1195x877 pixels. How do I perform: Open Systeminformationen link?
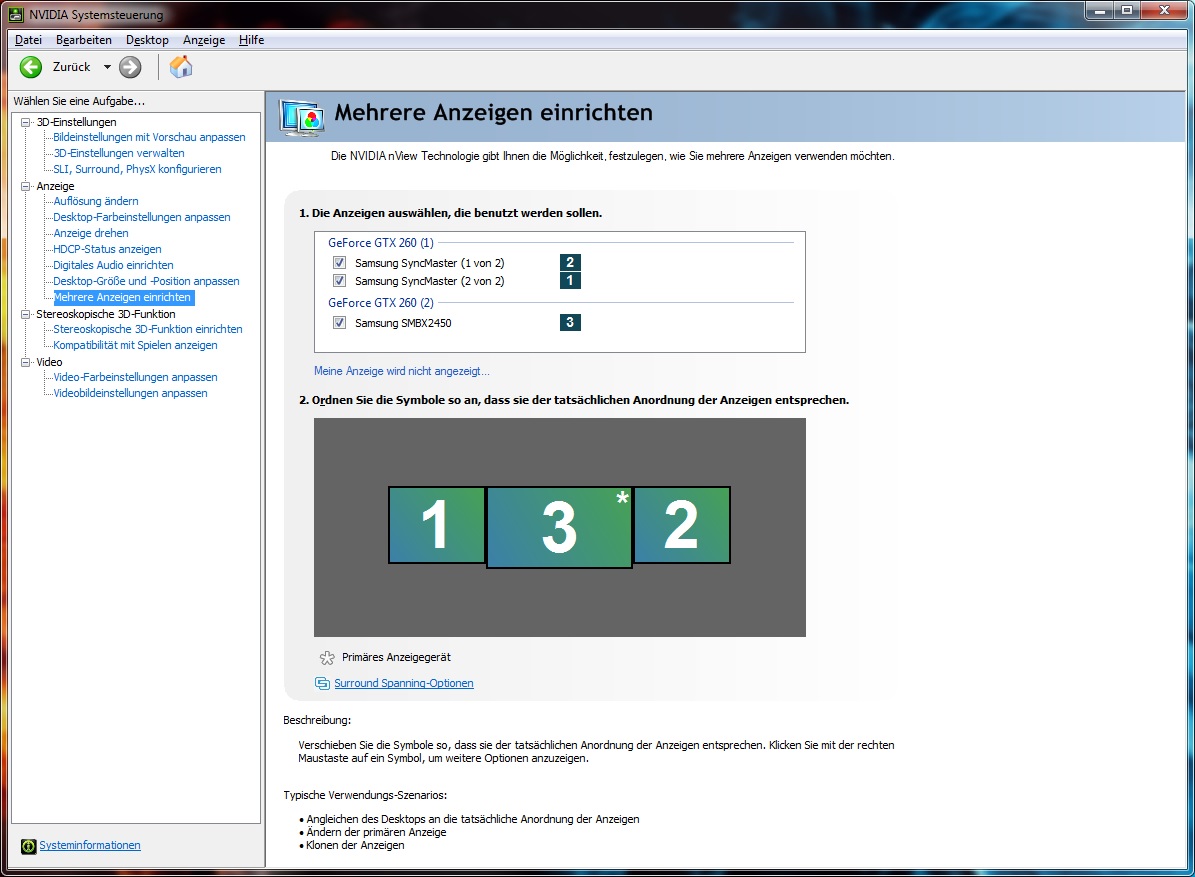tap(90, 845)
